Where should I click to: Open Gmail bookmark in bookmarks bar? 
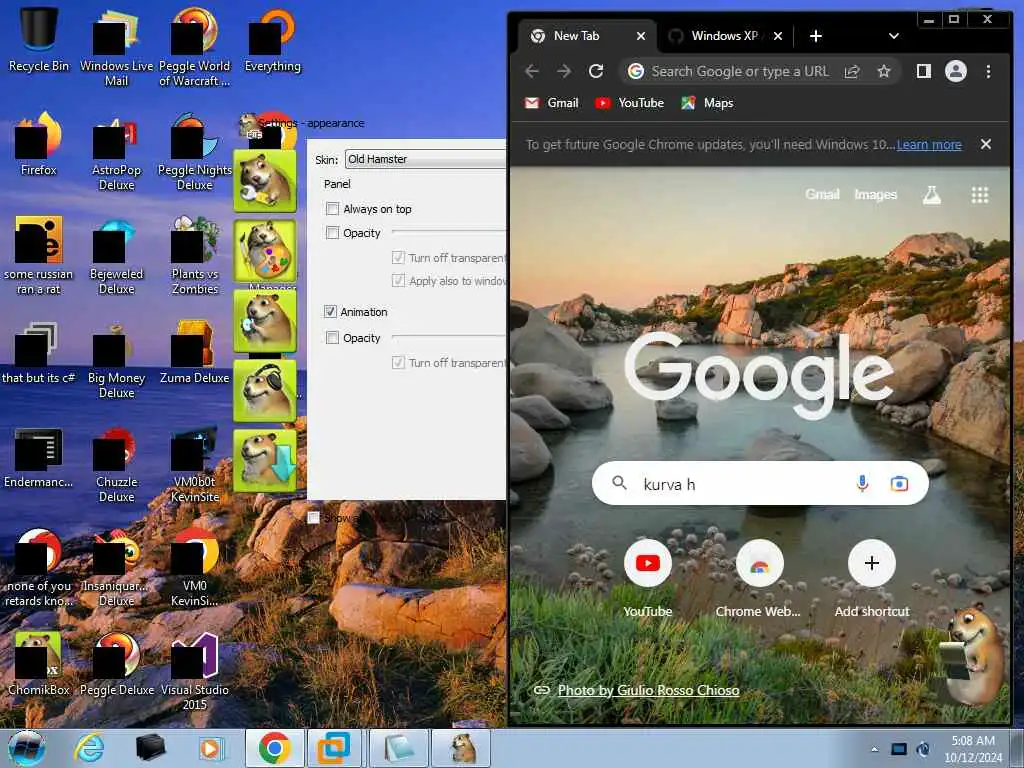(552, 103)
